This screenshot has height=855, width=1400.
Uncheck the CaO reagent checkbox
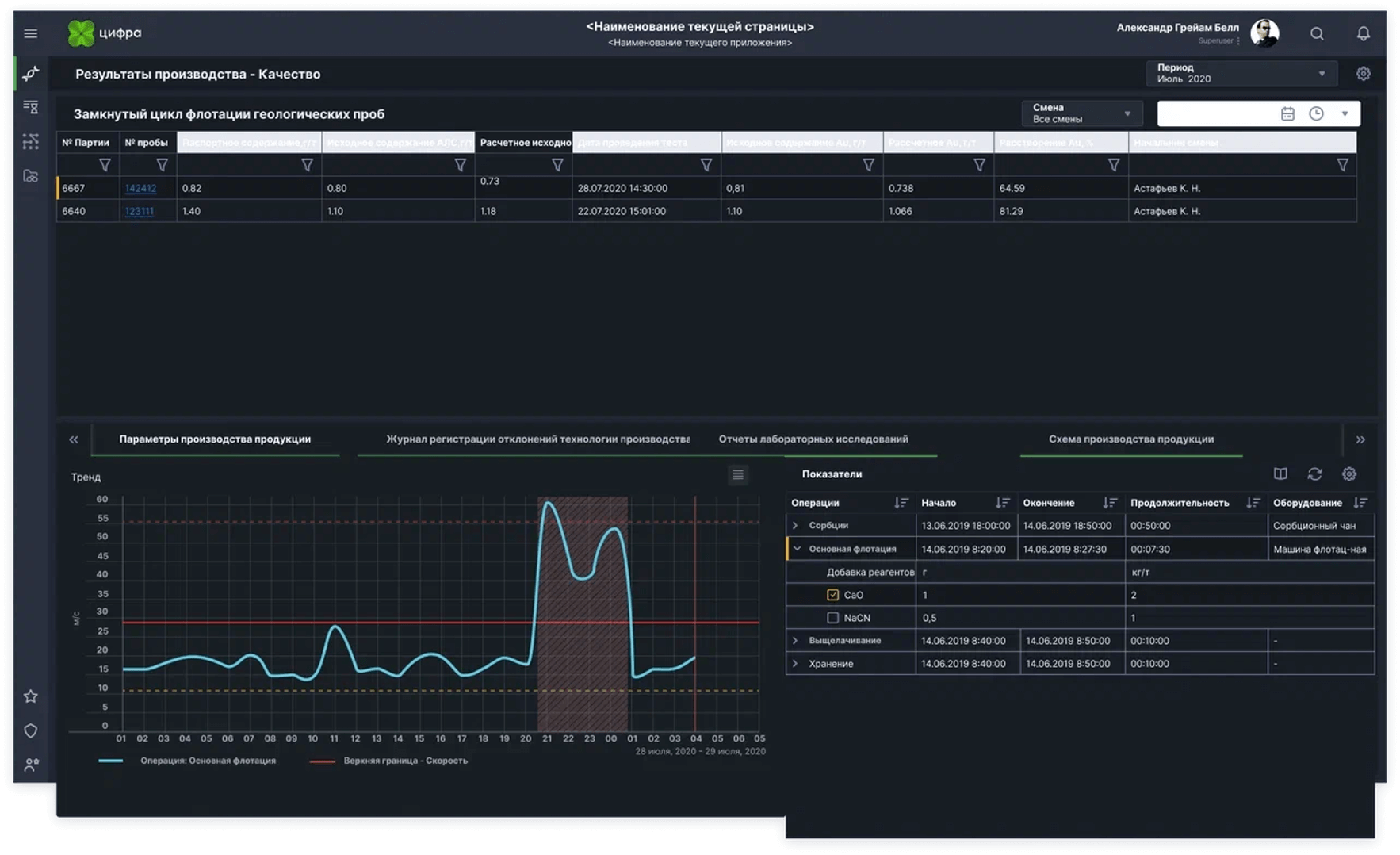832,595
